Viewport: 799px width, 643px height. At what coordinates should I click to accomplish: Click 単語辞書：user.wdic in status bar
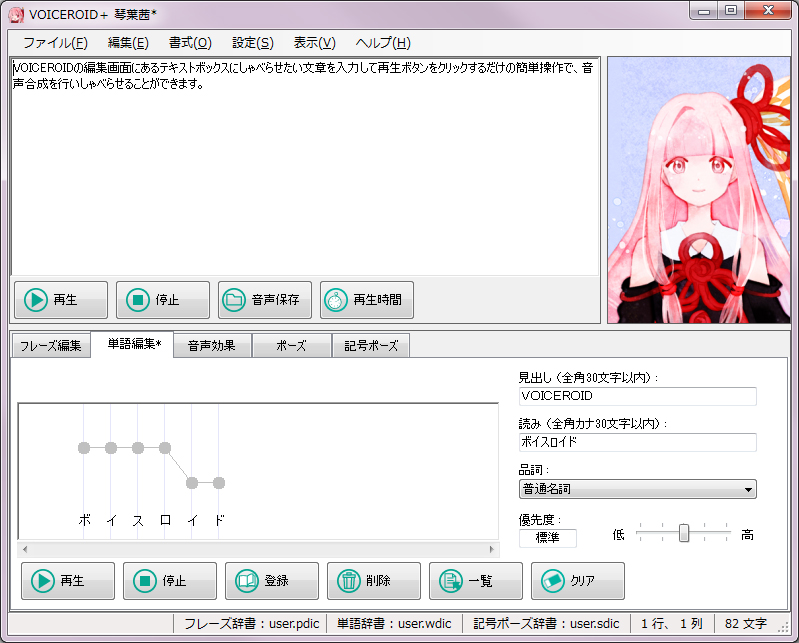click(394, 624)
